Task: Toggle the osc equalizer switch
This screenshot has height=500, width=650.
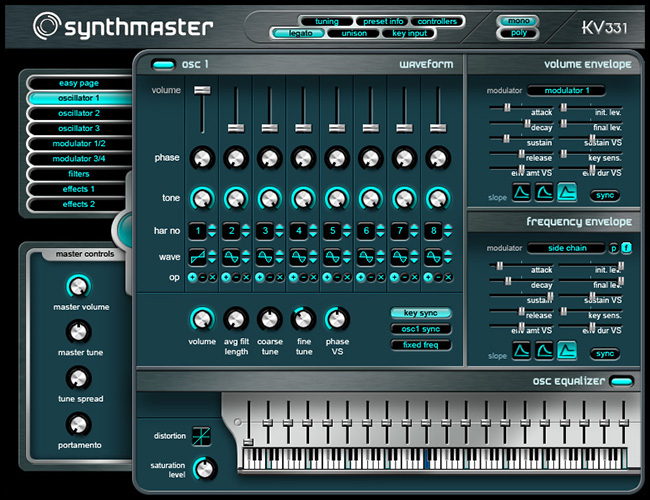Action: pos(622,381)
